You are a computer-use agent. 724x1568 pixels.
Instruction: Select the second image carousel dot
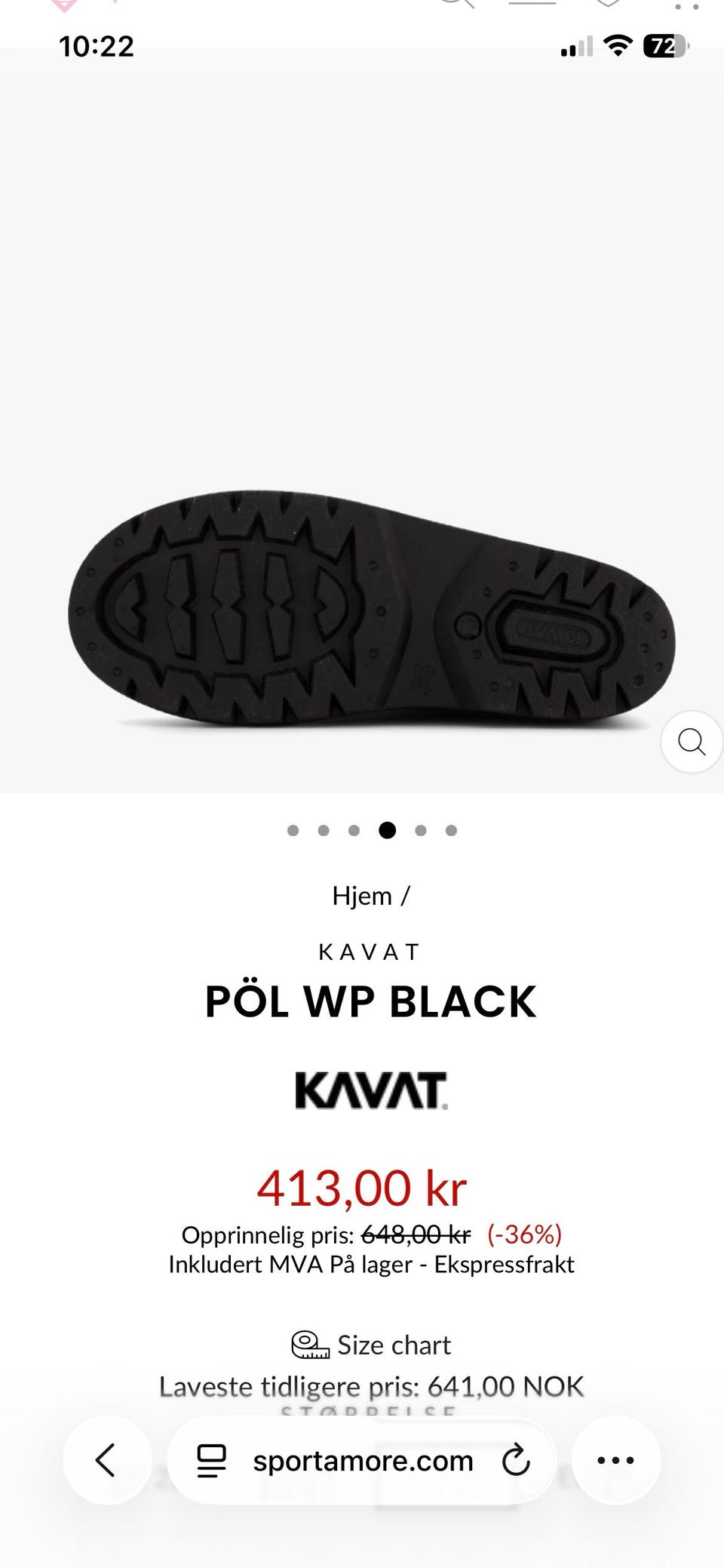pos(324,831)
